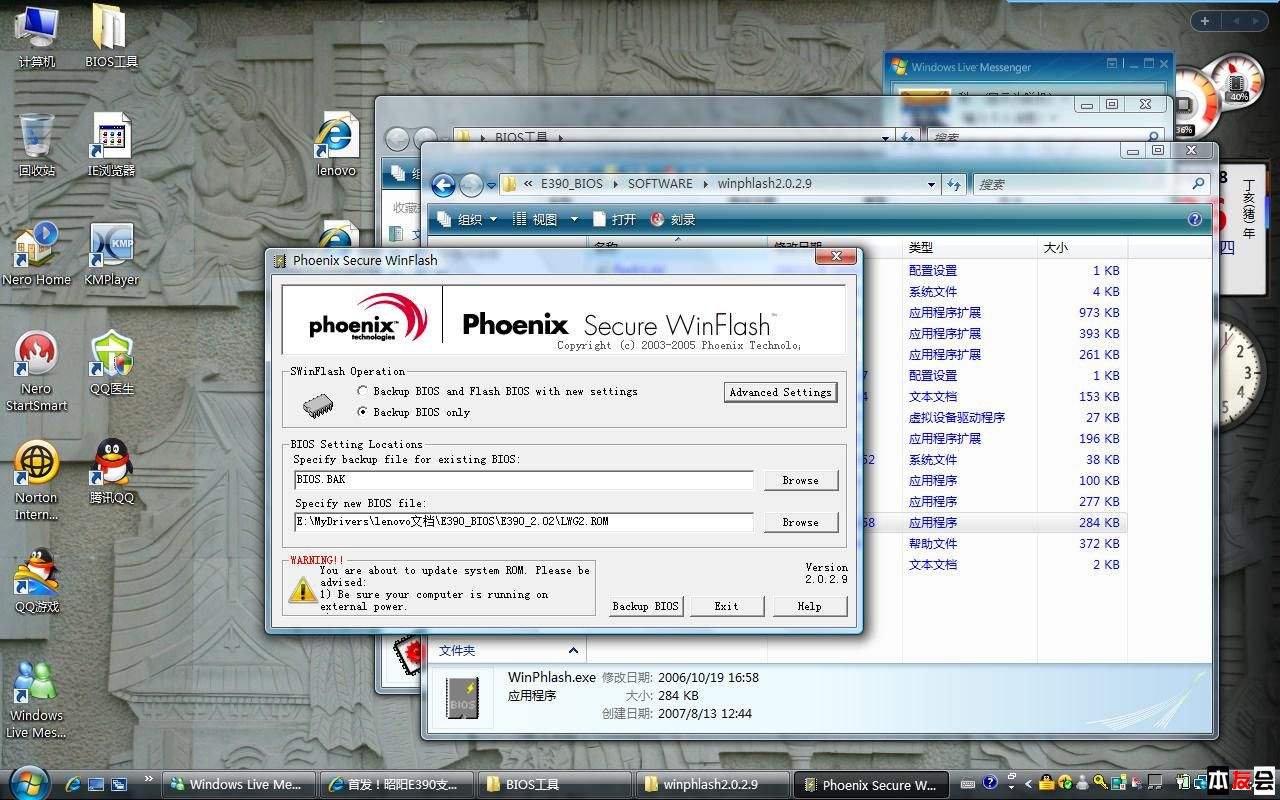Expand the 视图 dropdown arrow
Viewport: 1280px width, 800px height.
pyautogui.click(x=574, y=219)
